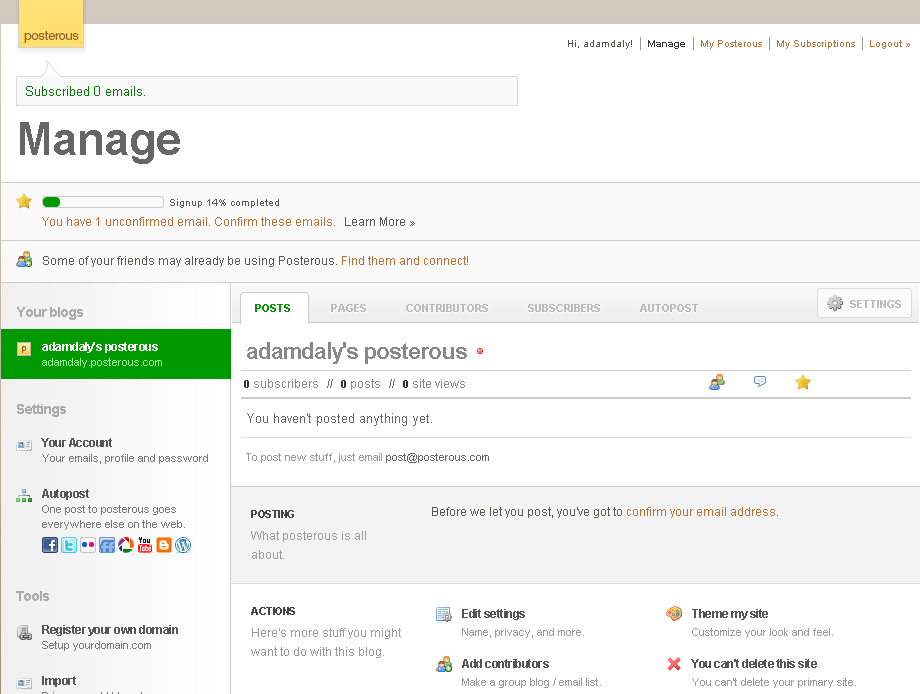Click the comment bubble icon in stats row

tap(760, 382)
